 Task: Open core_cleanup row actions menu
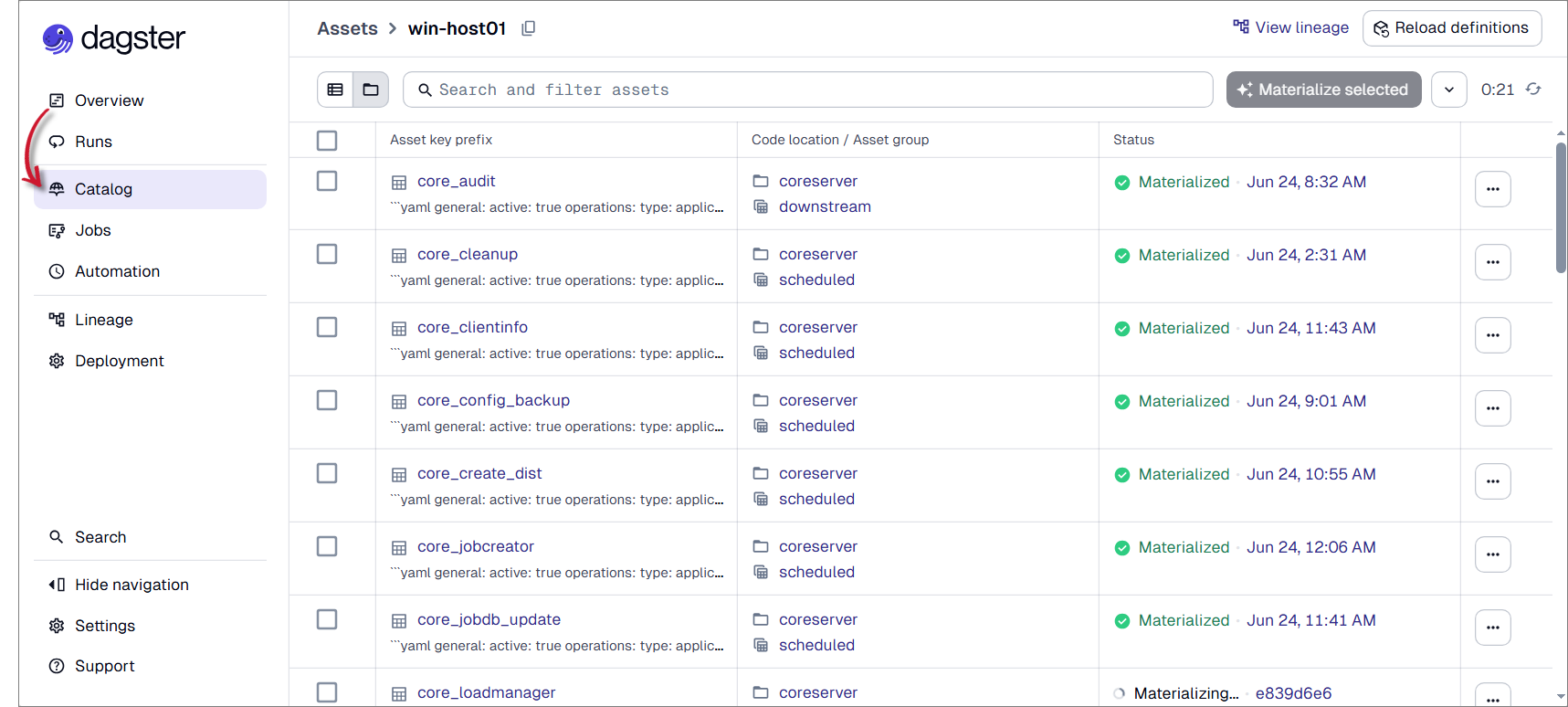[1493, 262]
